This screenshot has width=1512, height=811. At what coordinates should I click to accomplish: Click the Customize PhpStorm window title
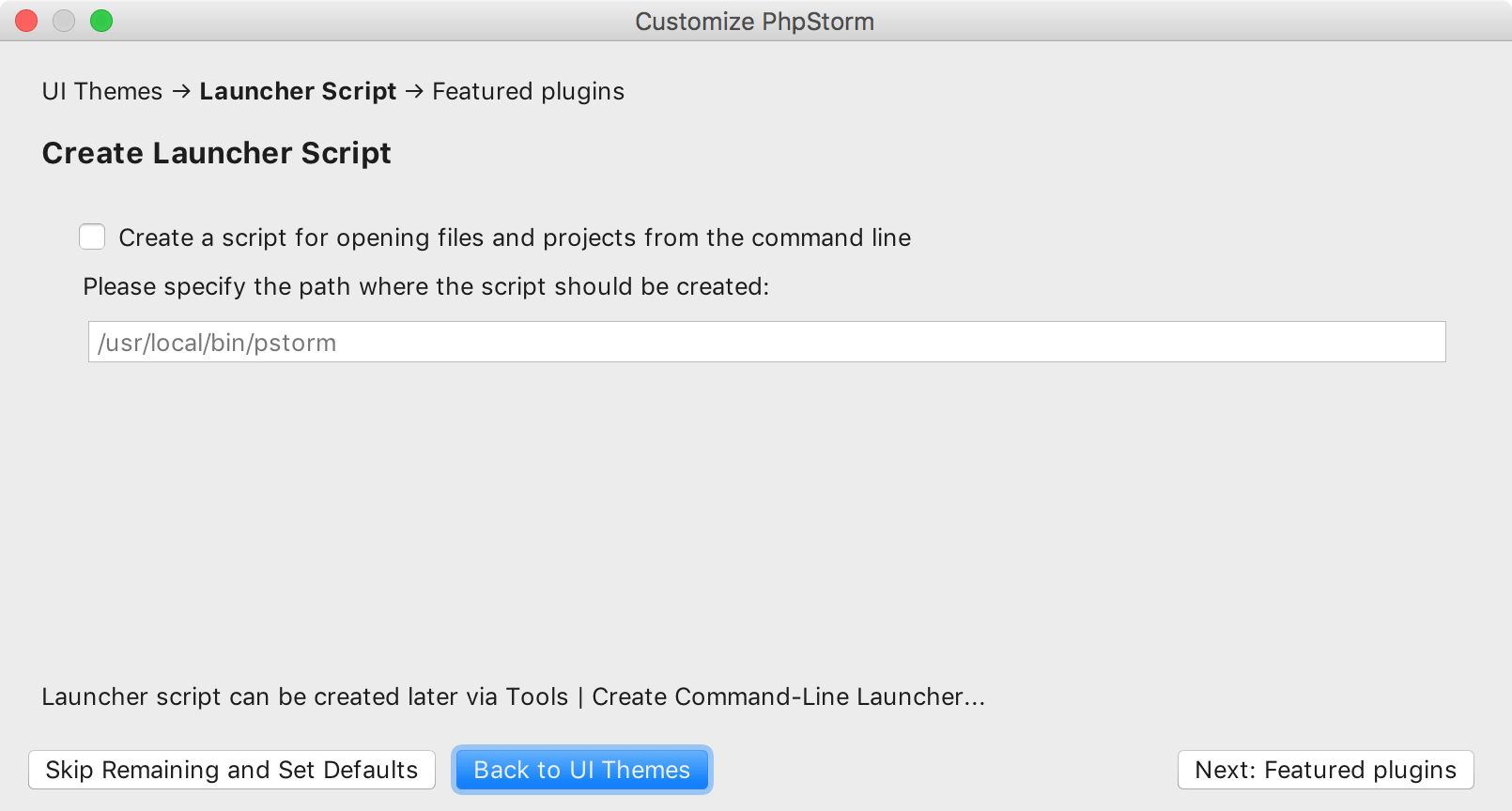(x=754, y=22)
